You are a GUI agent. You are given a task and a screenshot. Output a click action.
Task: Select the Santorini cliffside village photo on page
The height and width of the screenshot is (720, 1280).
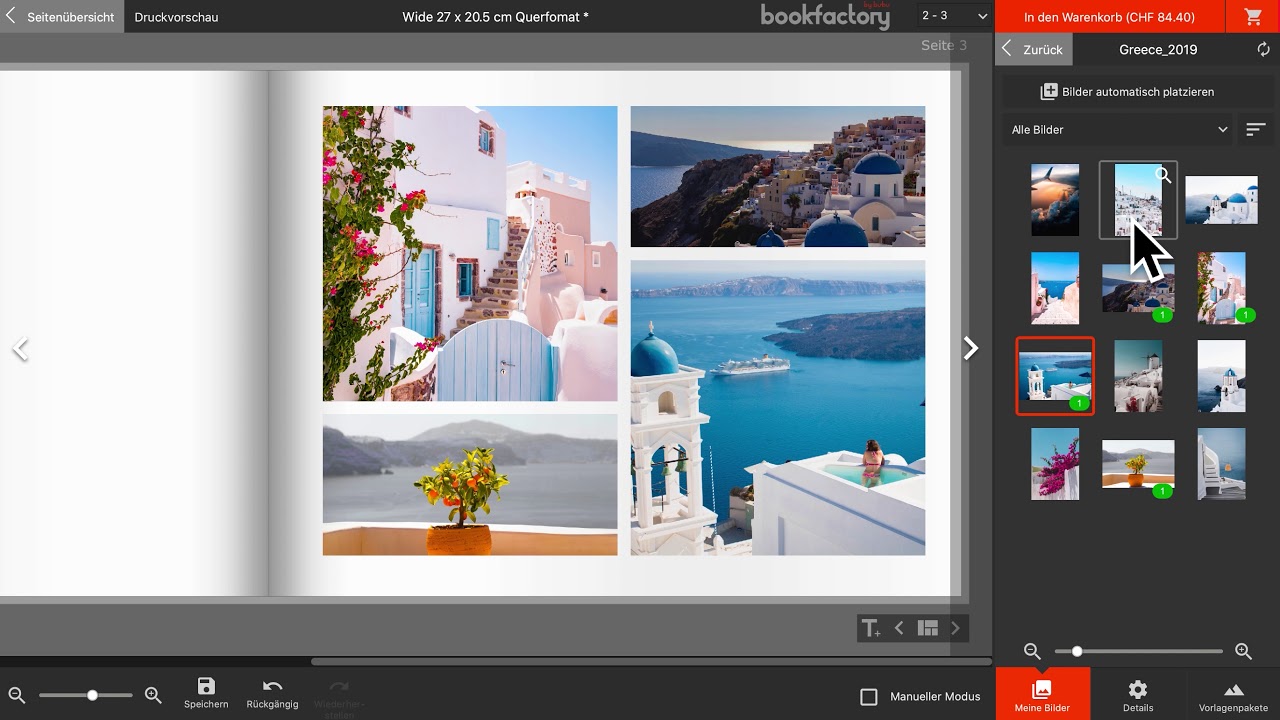tap(778, 176)
